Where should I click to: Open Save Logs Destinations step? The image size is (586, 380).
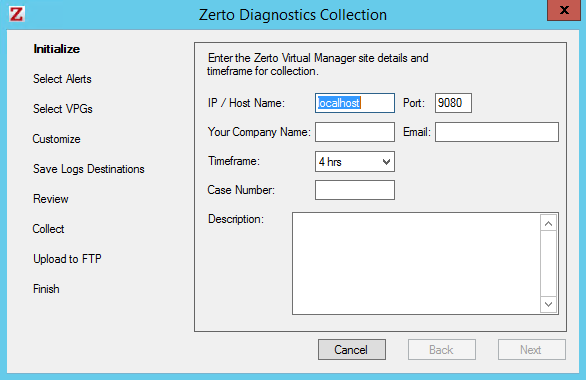(x=89, y=169)
